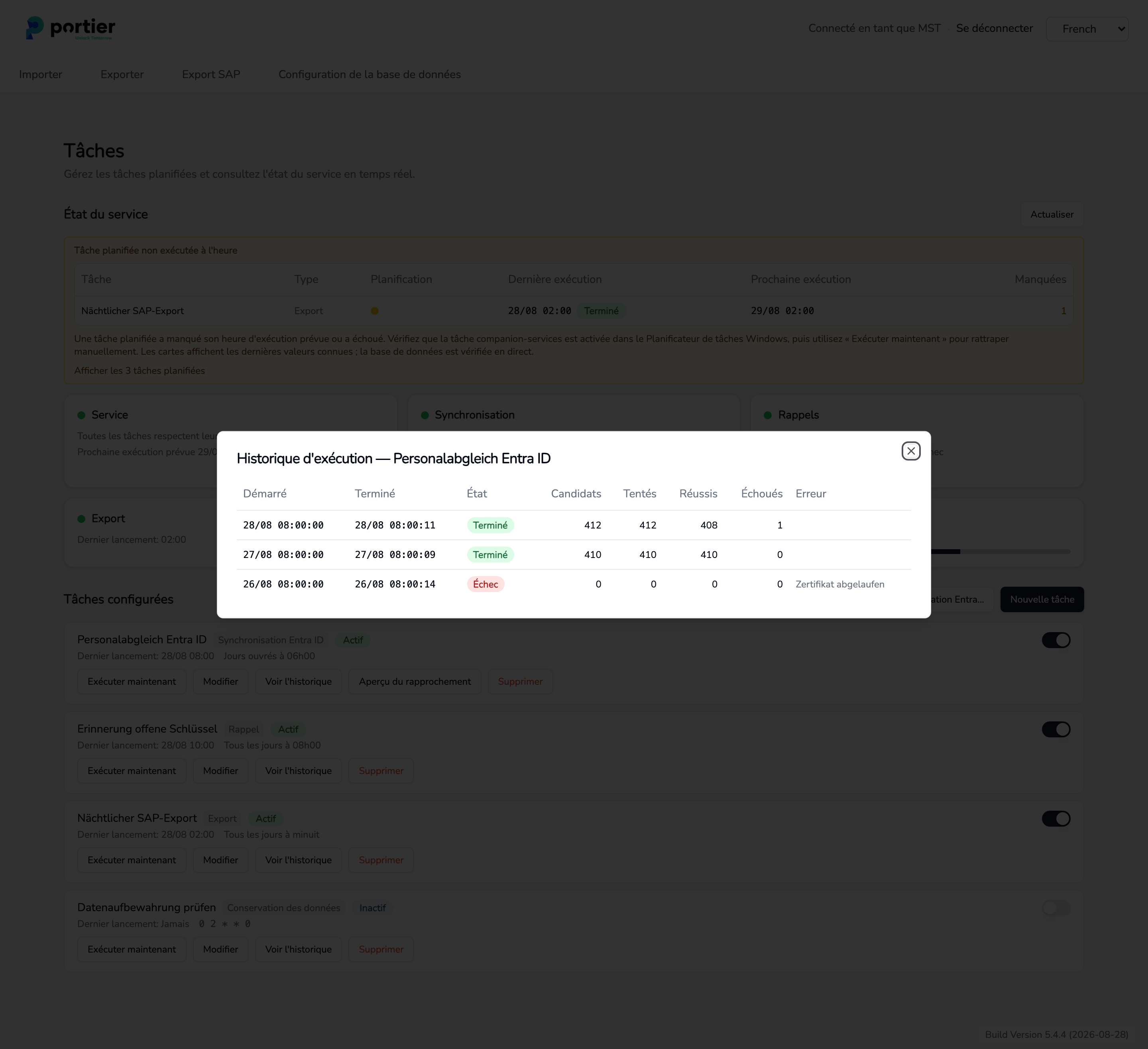Click the Se déconnecter link
The width and height of the screenshot is (1148, 1049).
click(x=994, y=28)
